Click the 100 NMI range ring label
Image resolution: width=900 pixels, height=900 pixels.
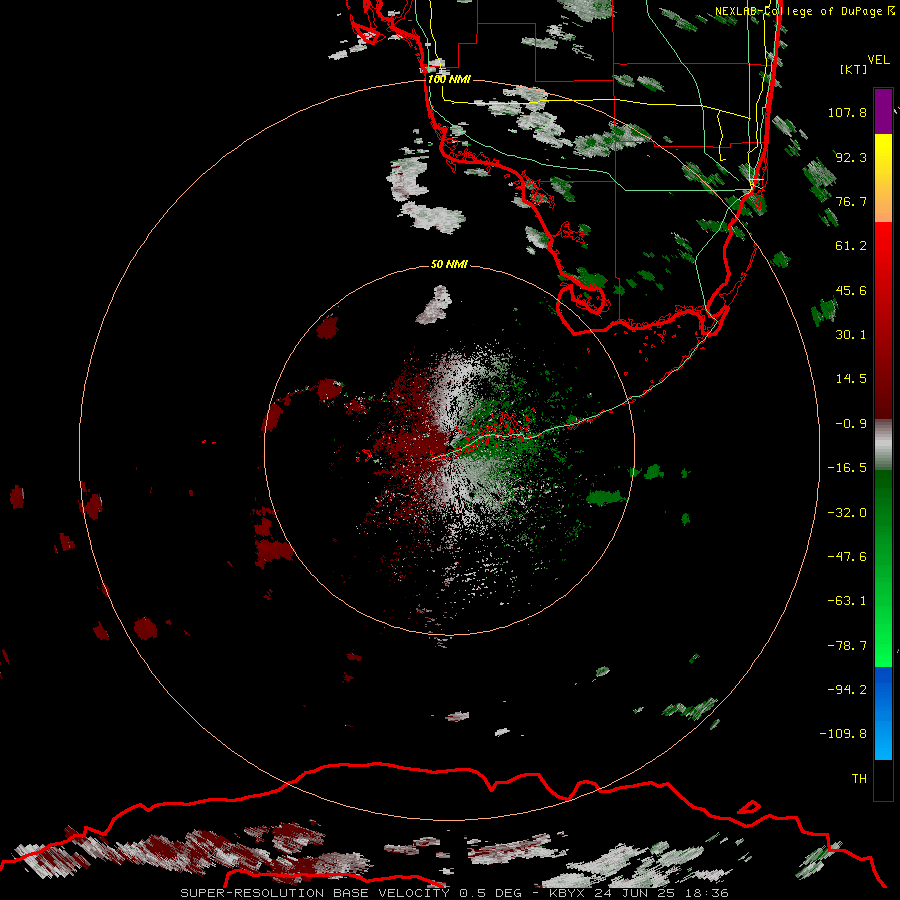[x=449, y=79]
